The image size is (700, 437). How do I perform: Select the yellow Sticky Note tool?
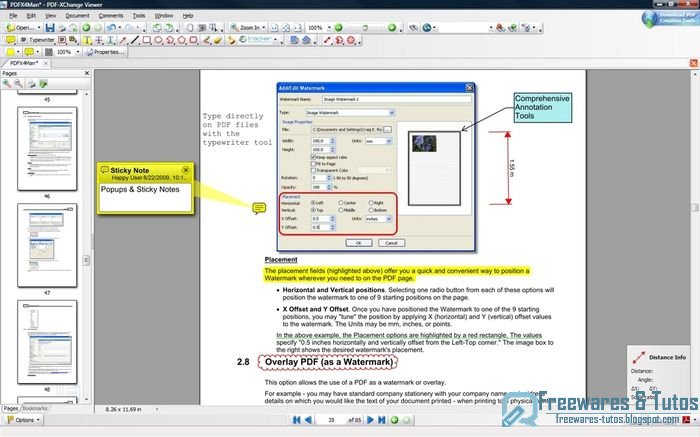coord(10,40)
